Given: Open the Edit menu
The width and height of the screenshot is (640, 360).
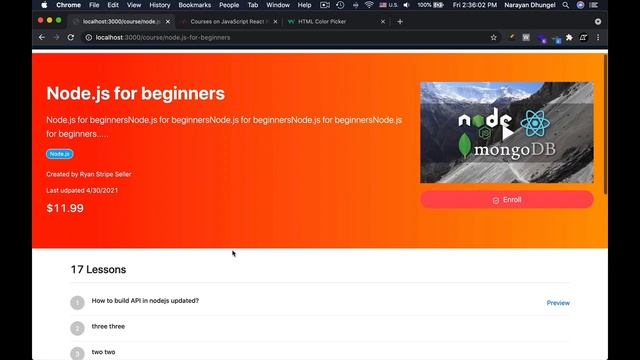Looking at the screenshot, I should coord(113,5).
